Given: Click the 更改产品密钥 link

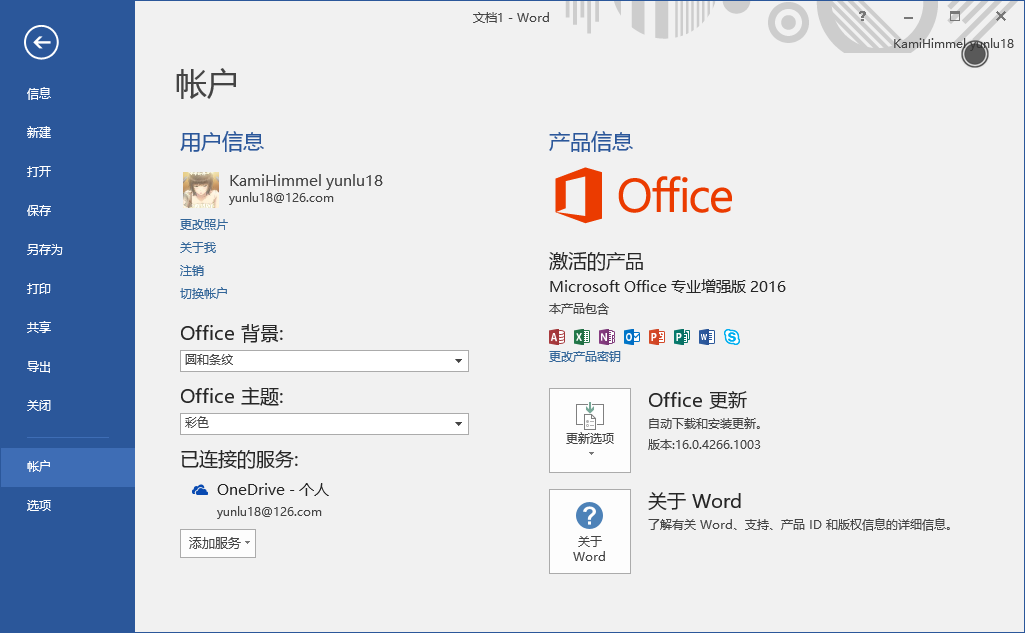Looking at the screenshot, I should [x=584, y=356].
